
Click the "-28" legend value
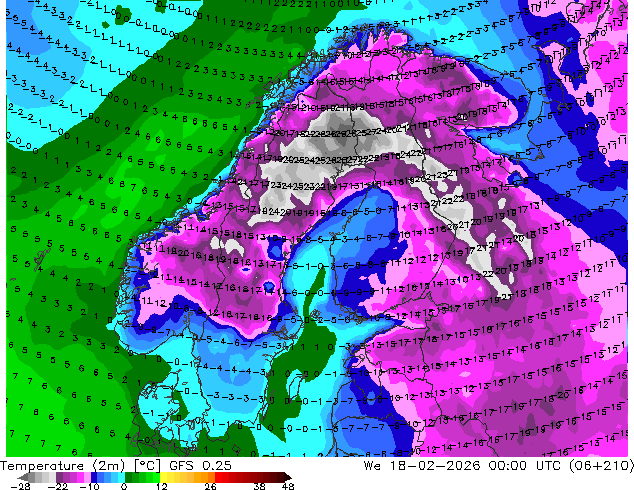pos(20,486)
